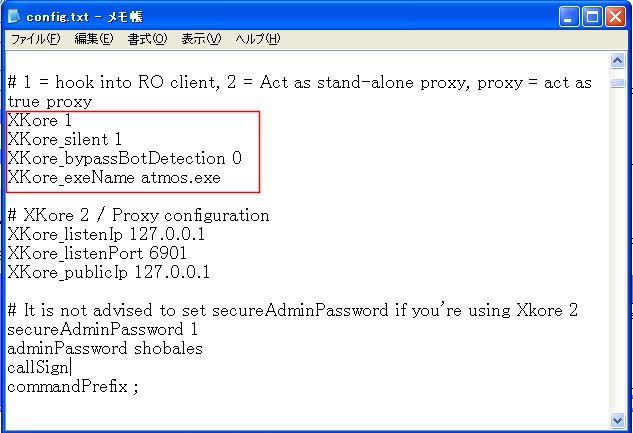Open the 書式(O) menu
The image size is (633, 433).
(147, 39)
